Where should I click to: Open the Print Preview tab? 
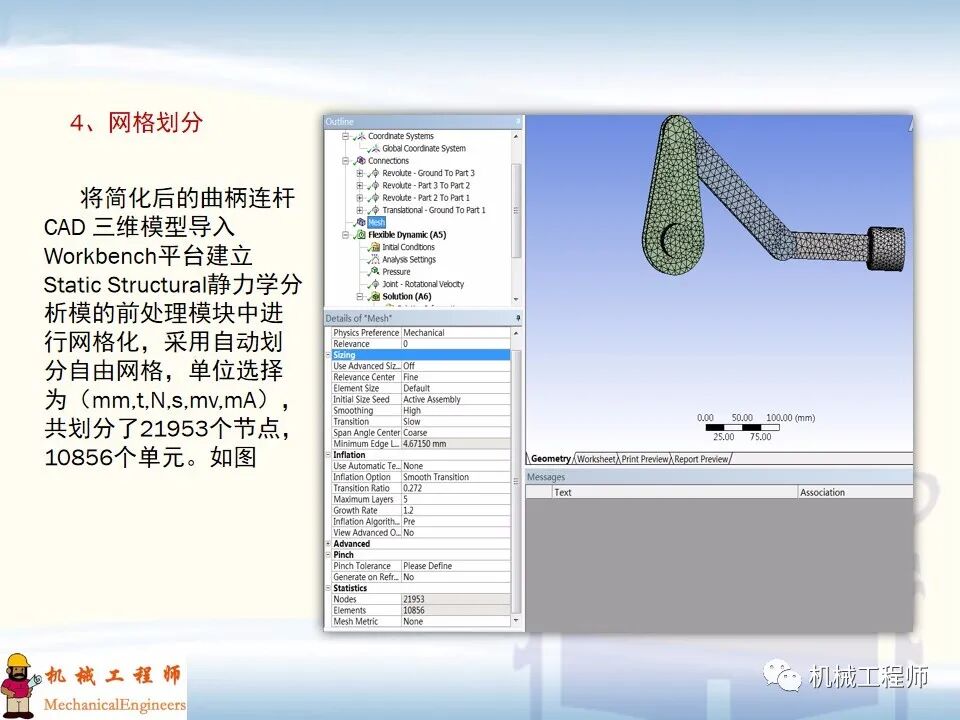tap(645, 459)
